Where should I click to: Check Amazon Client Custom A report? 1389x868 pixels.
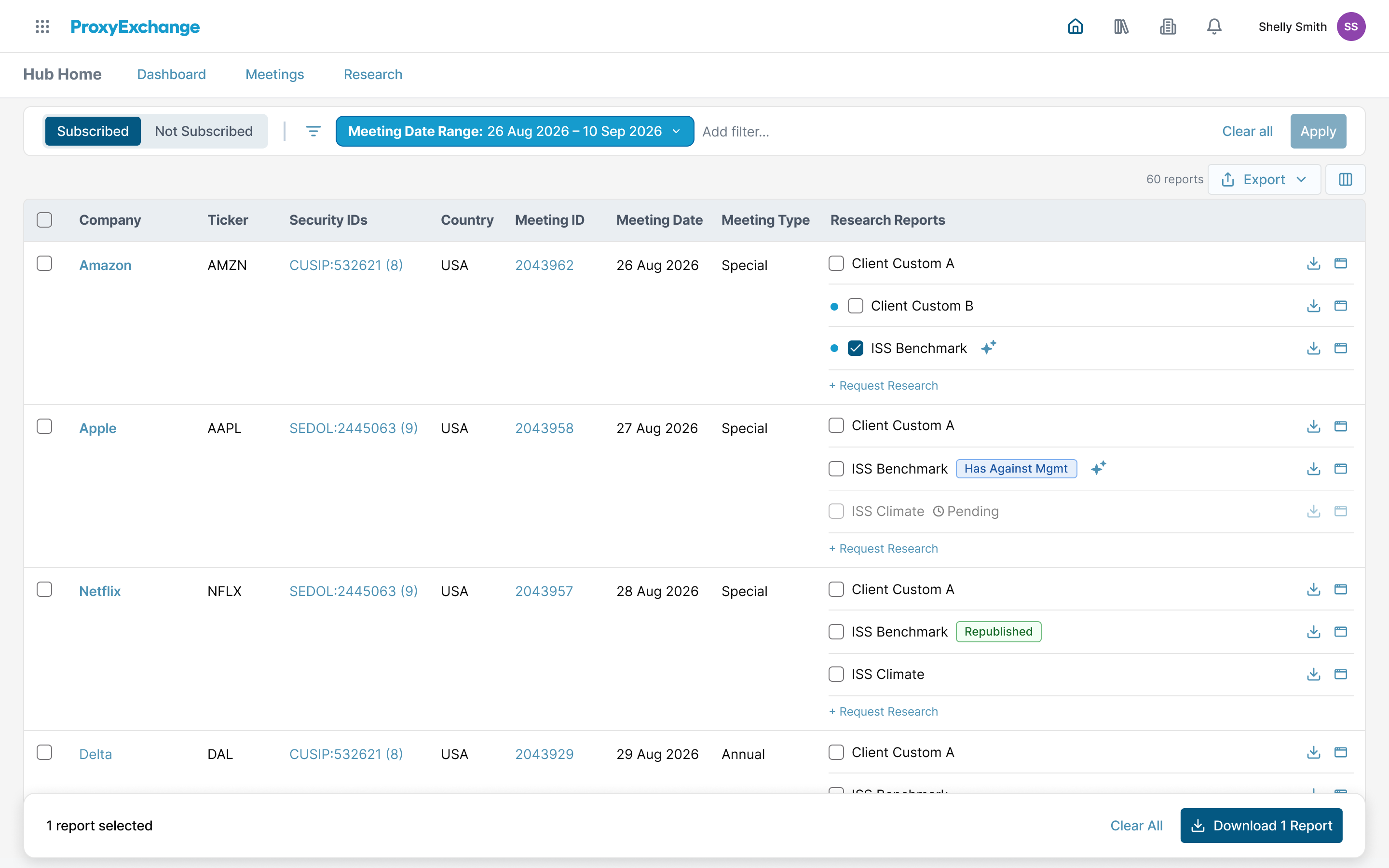[x=836, y=263]
